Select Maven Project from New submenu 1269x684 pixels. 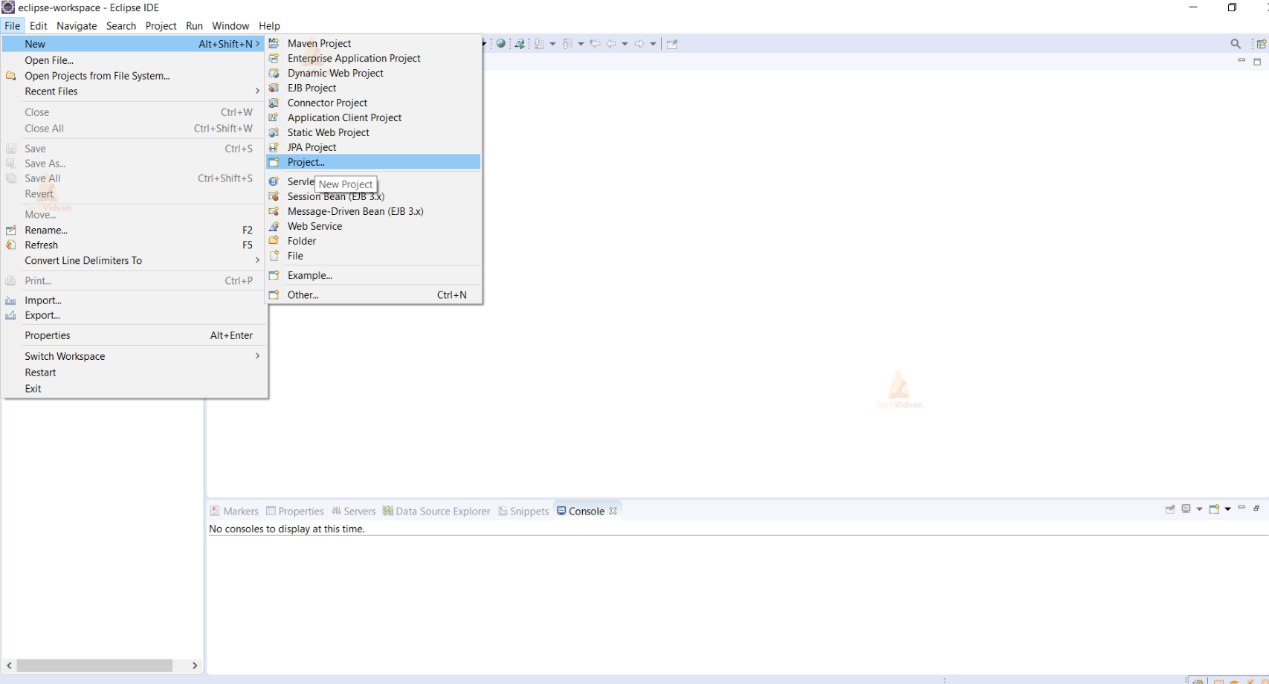pyautogui.click(x=373, y=43)
